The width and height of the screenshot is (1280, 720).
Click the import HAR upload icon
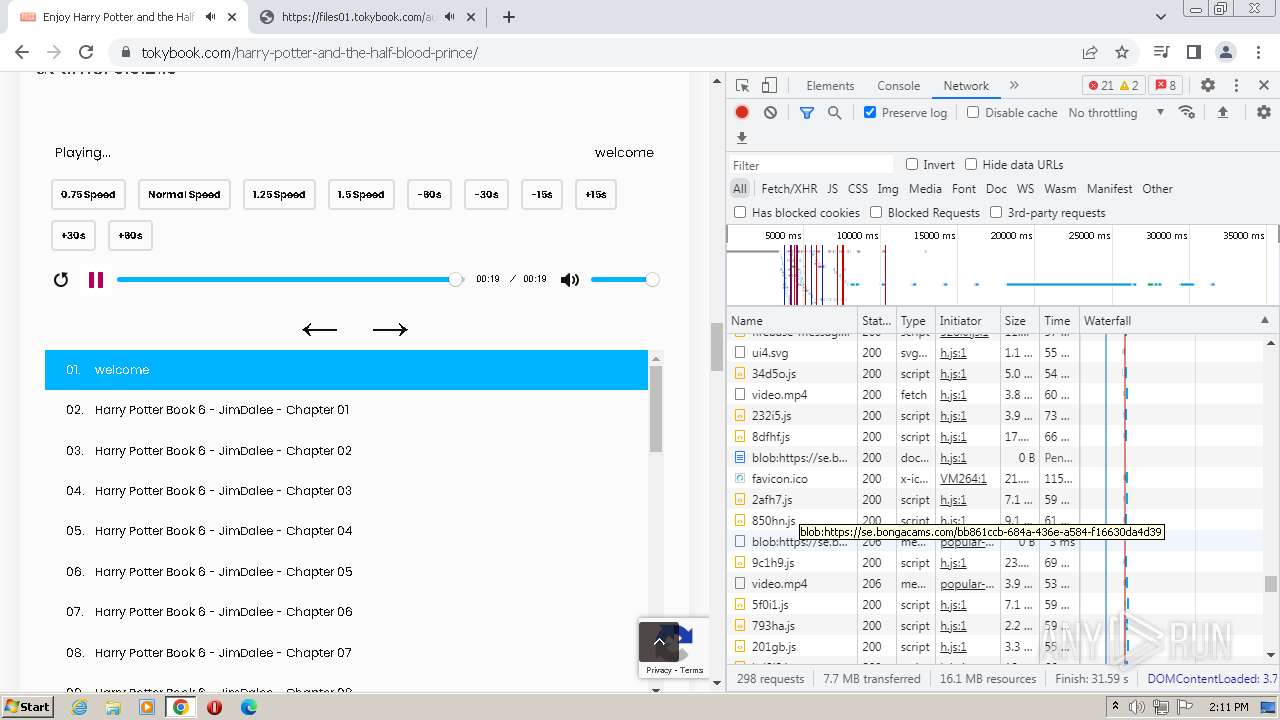click(1222, 113)
